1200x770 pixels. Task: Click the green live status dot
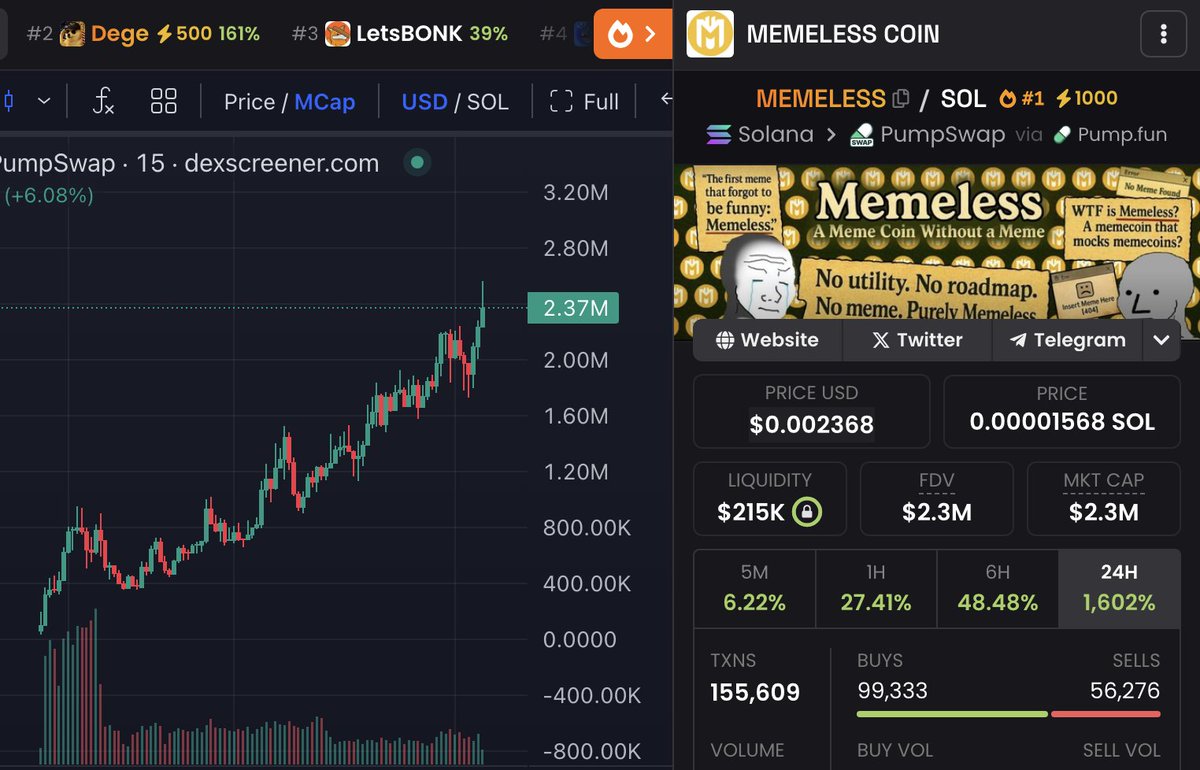(x=417, y=162)
